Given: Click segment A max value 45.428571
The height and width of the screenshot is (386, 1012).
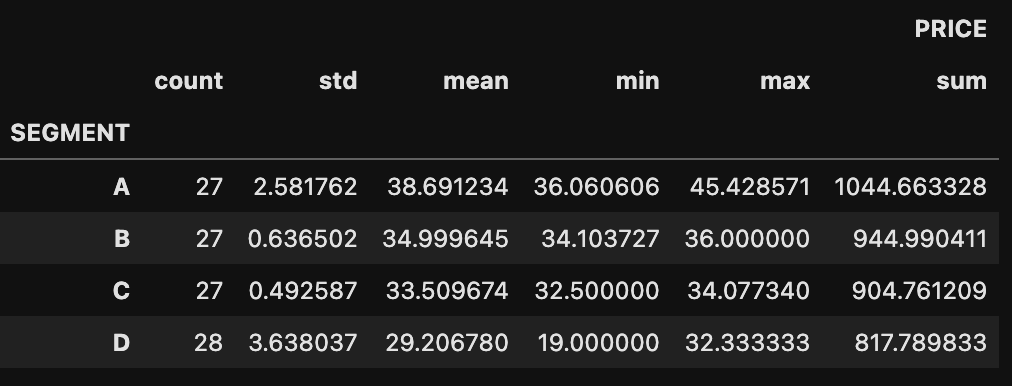Looking at the screenshot, I should 749,187.
